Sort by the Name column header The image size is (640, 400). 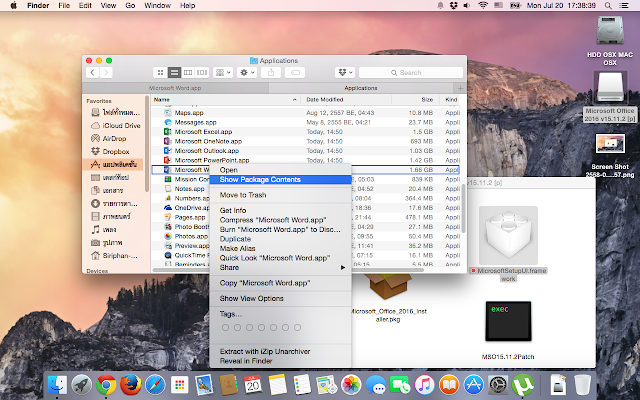click(225, 100)
